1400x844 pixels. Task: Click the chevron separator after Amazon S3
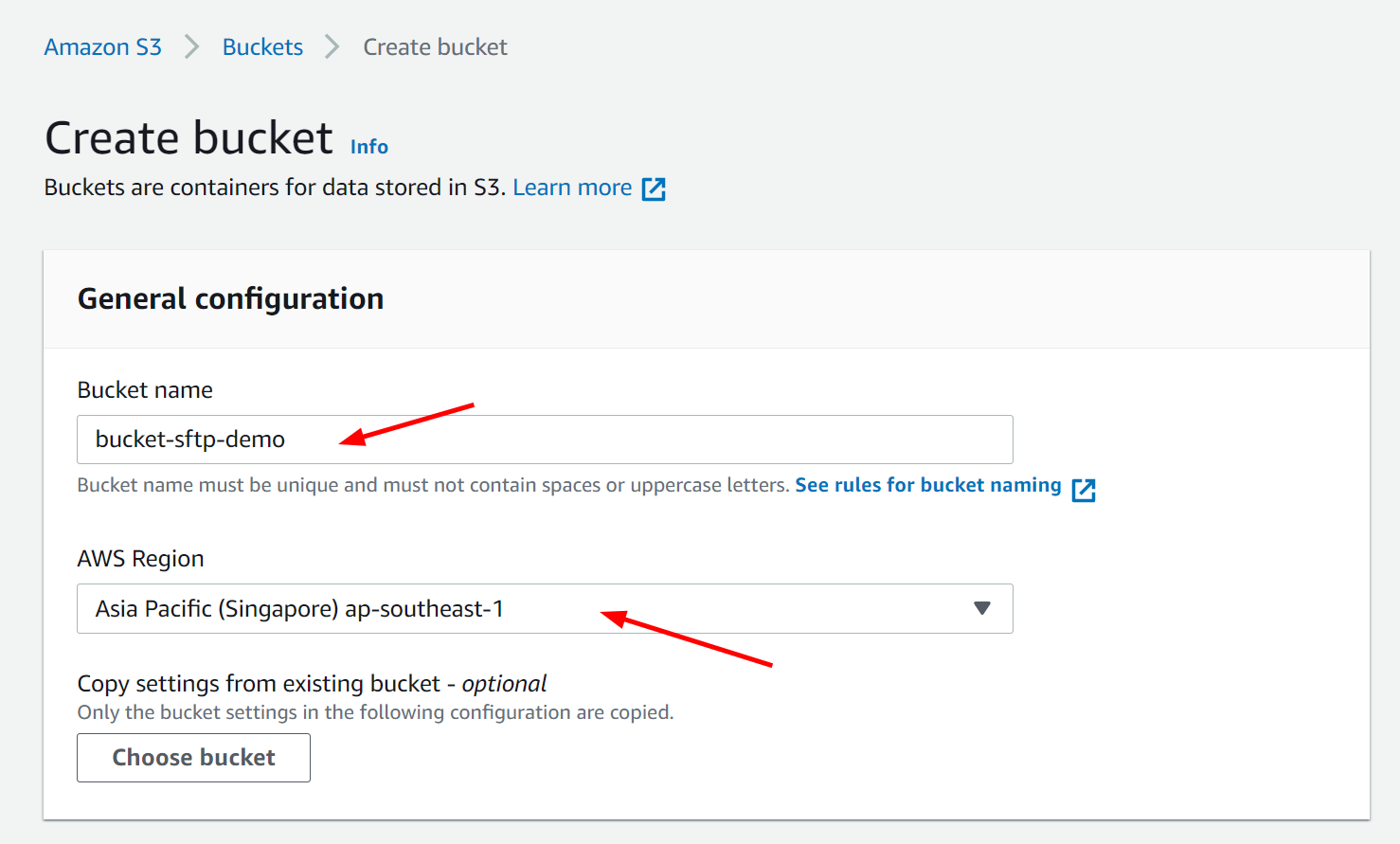[192, 46]
